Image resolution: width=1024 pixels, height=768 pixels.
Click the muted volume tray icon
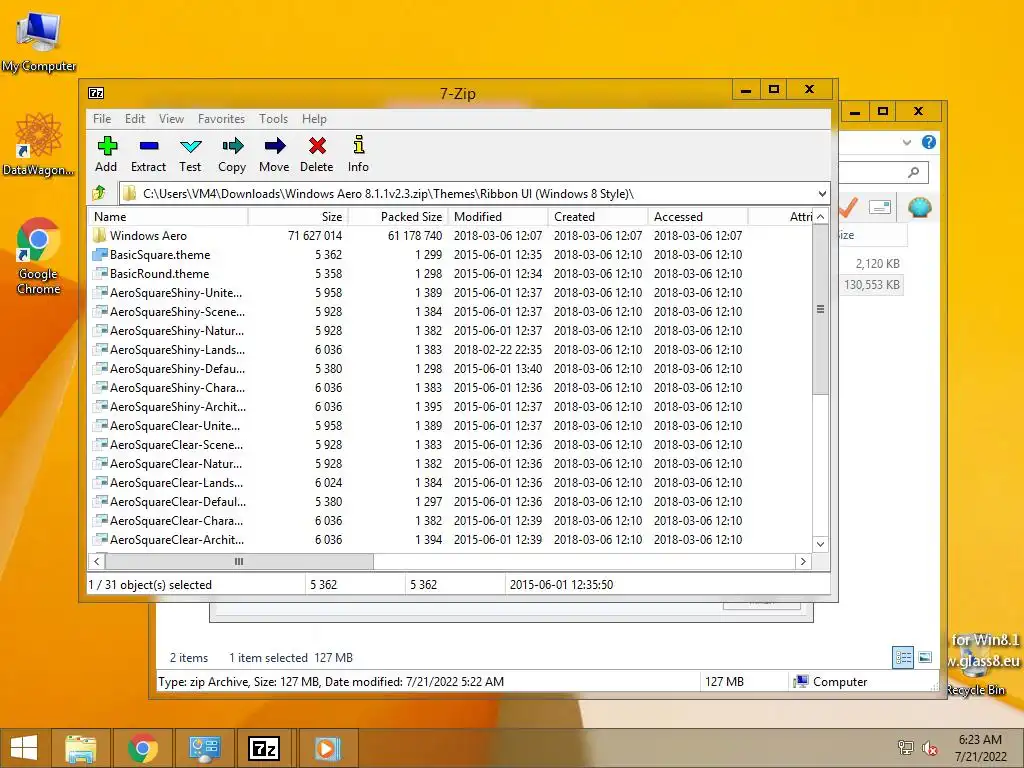(x=929, y=748)
